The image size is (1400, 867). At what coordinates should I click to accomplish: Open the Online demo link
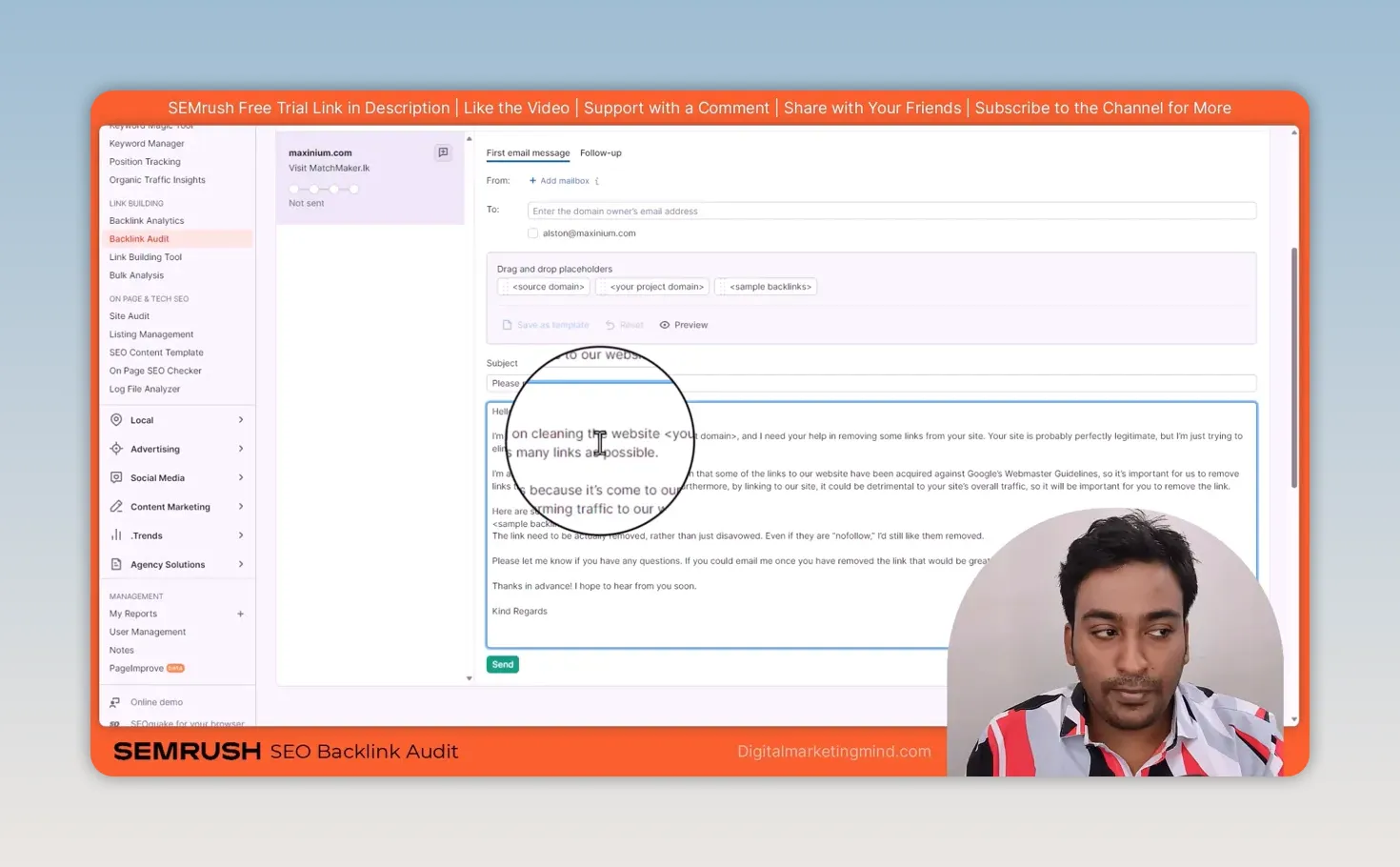point(156,702)
